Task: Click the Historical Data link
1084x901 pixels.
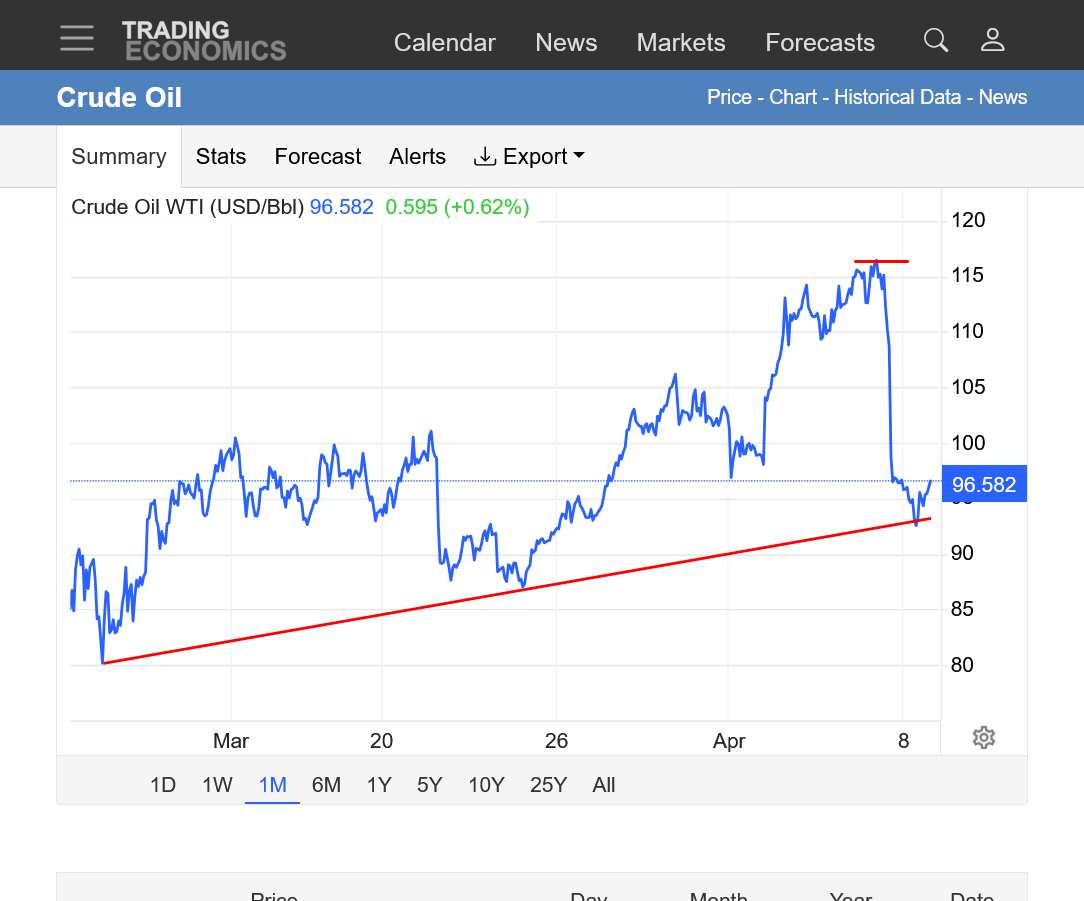Action: [897, 97]
